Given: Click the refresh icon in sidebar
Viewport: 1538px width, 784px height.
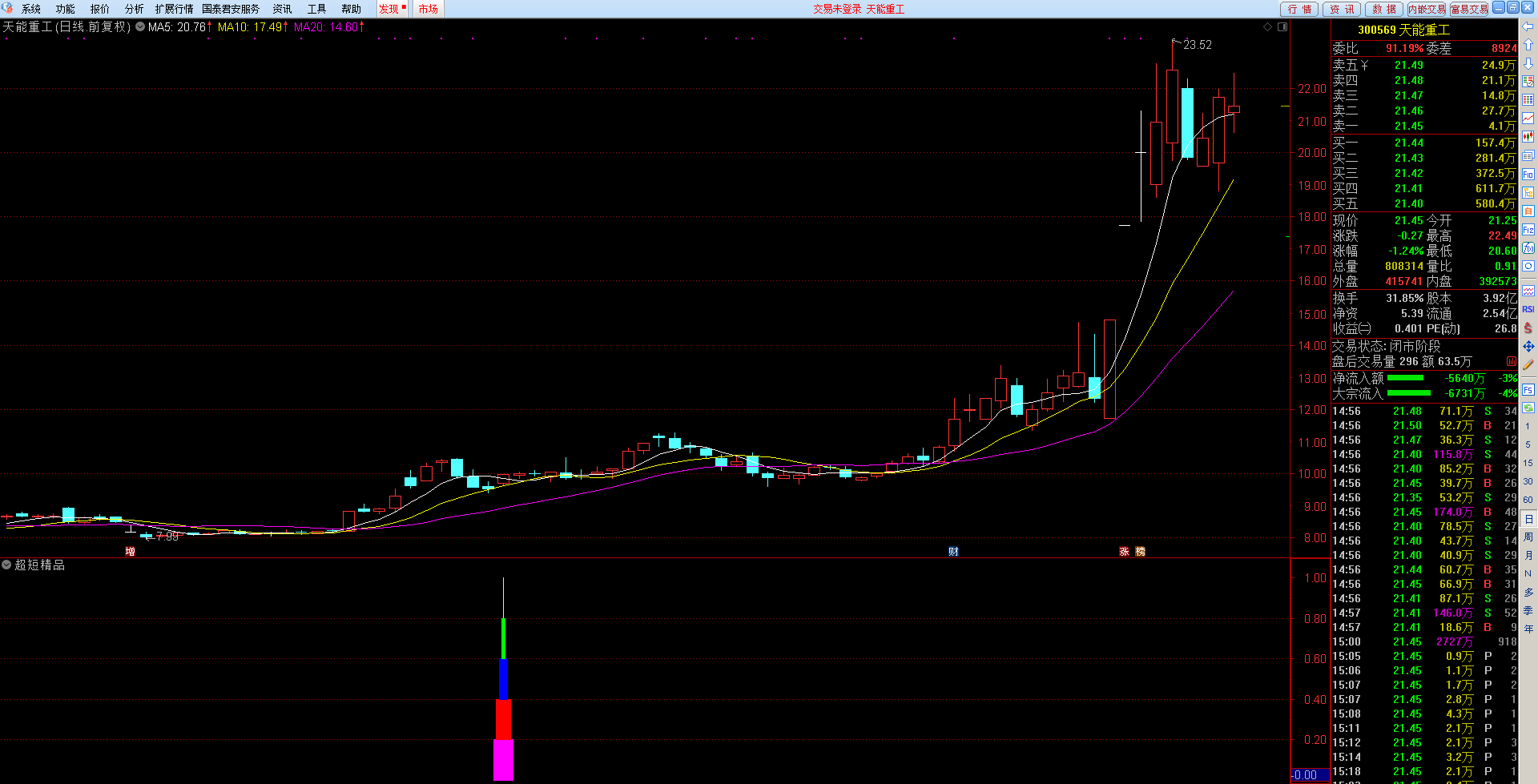Looking at the screenshot, I should tap(1528, 266).
